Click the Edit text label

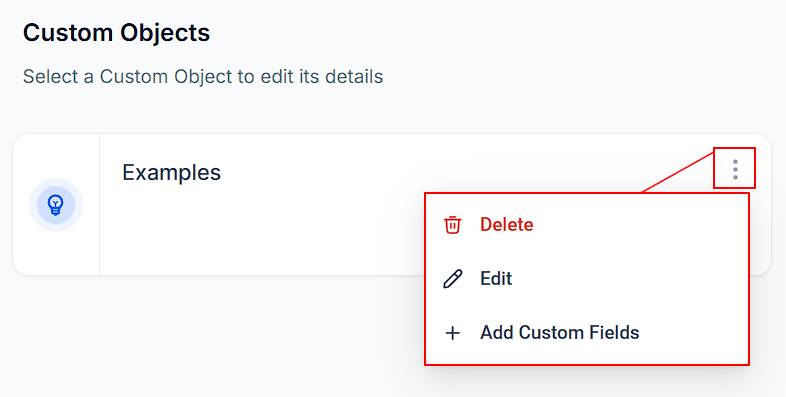coord(496,279)
